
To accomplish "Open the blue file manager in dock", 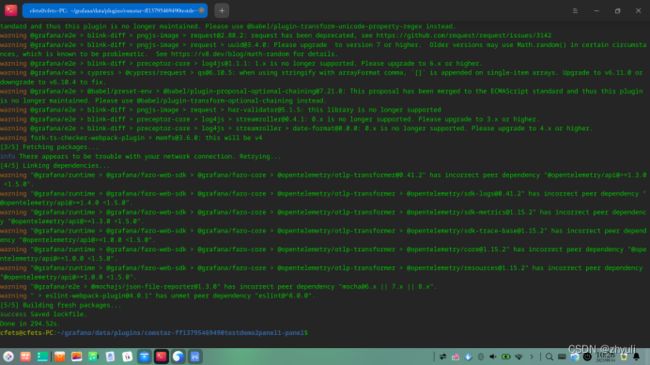I will pos(144,356).
